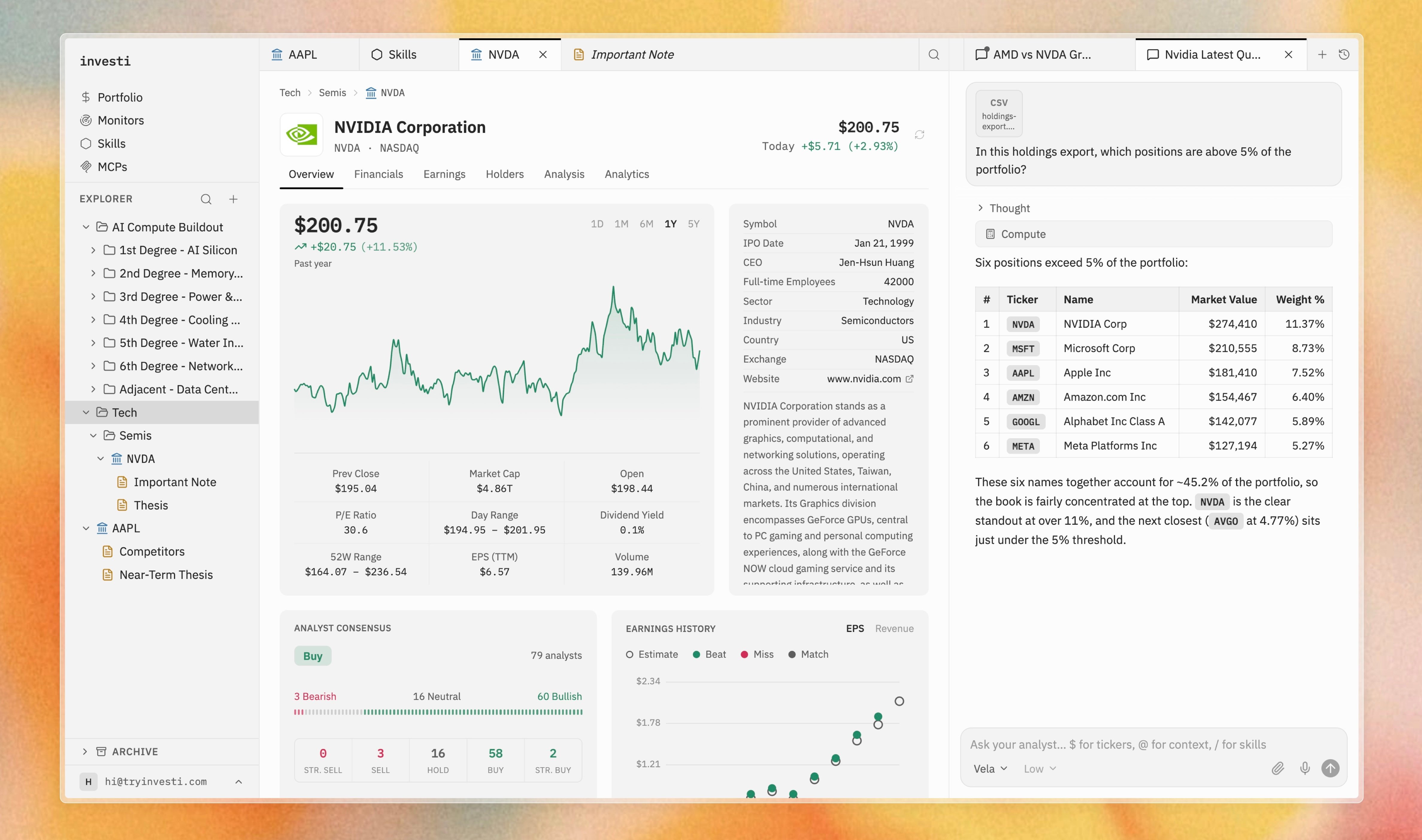Click the Important Note document icon in Explorer
The width and height of the screenshot is (1422, 840).
(122, 482)
